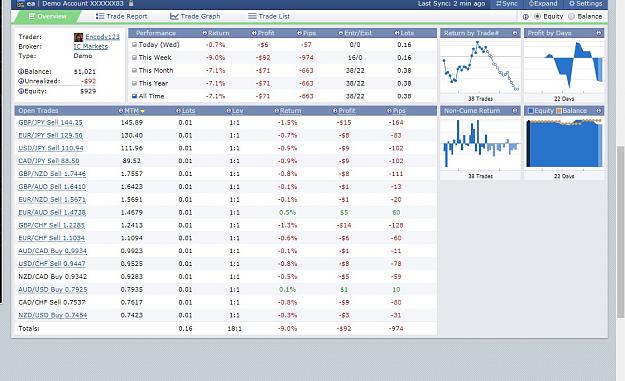The width and height of the screenshot is (625, 381).
Task: Click the info icon next to Balance
Action: coord(21,72)
